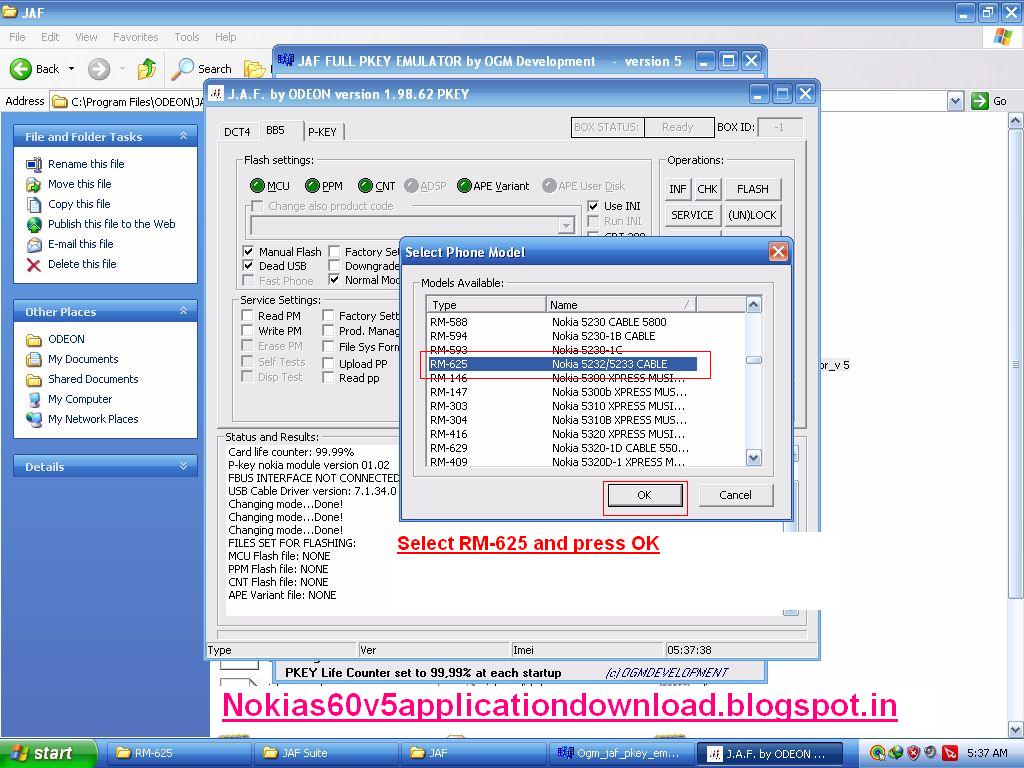
Task: Switch to Ogm_jaf_pkey_em taskbar window
Action: point(620,753)
